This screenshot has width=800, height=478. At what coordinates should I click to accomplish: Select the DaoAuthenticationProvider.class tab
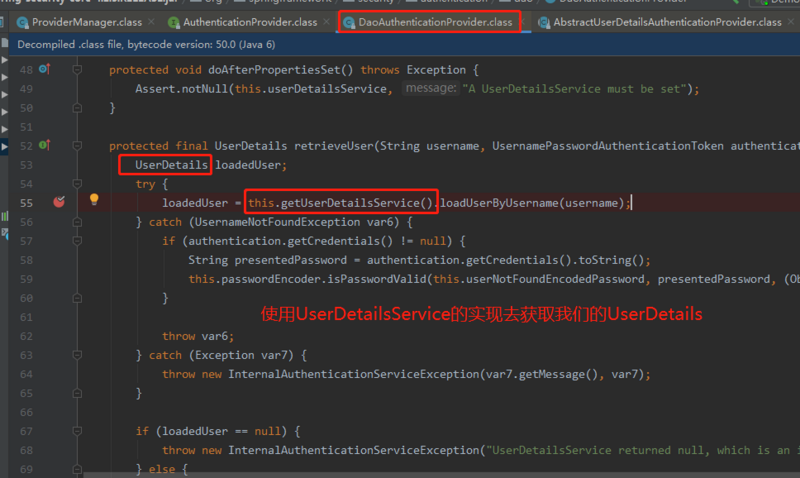point(435,22)
